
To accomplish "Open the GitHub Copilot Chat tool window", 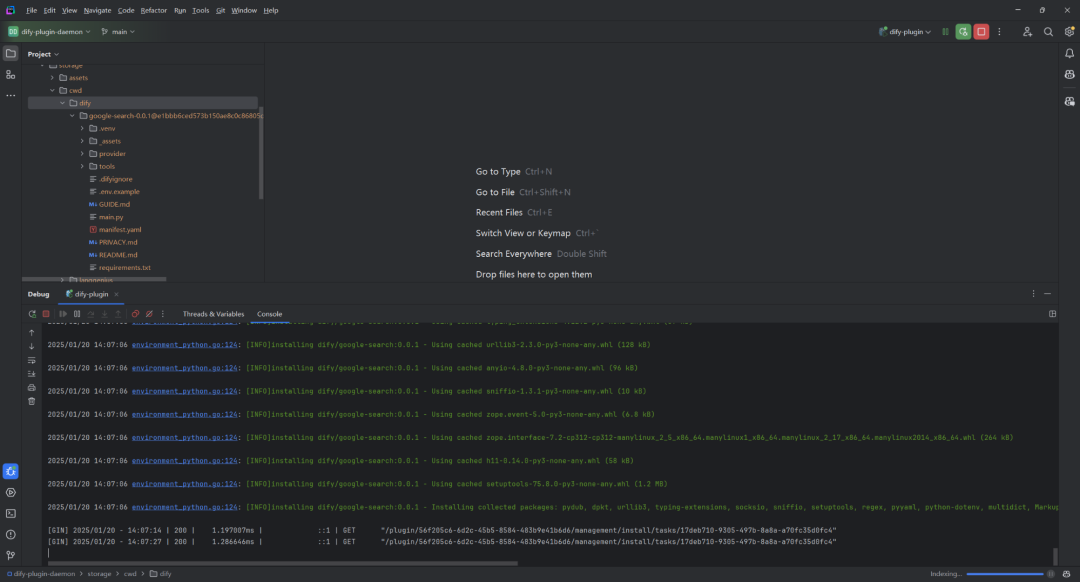I will [1069, 101].
